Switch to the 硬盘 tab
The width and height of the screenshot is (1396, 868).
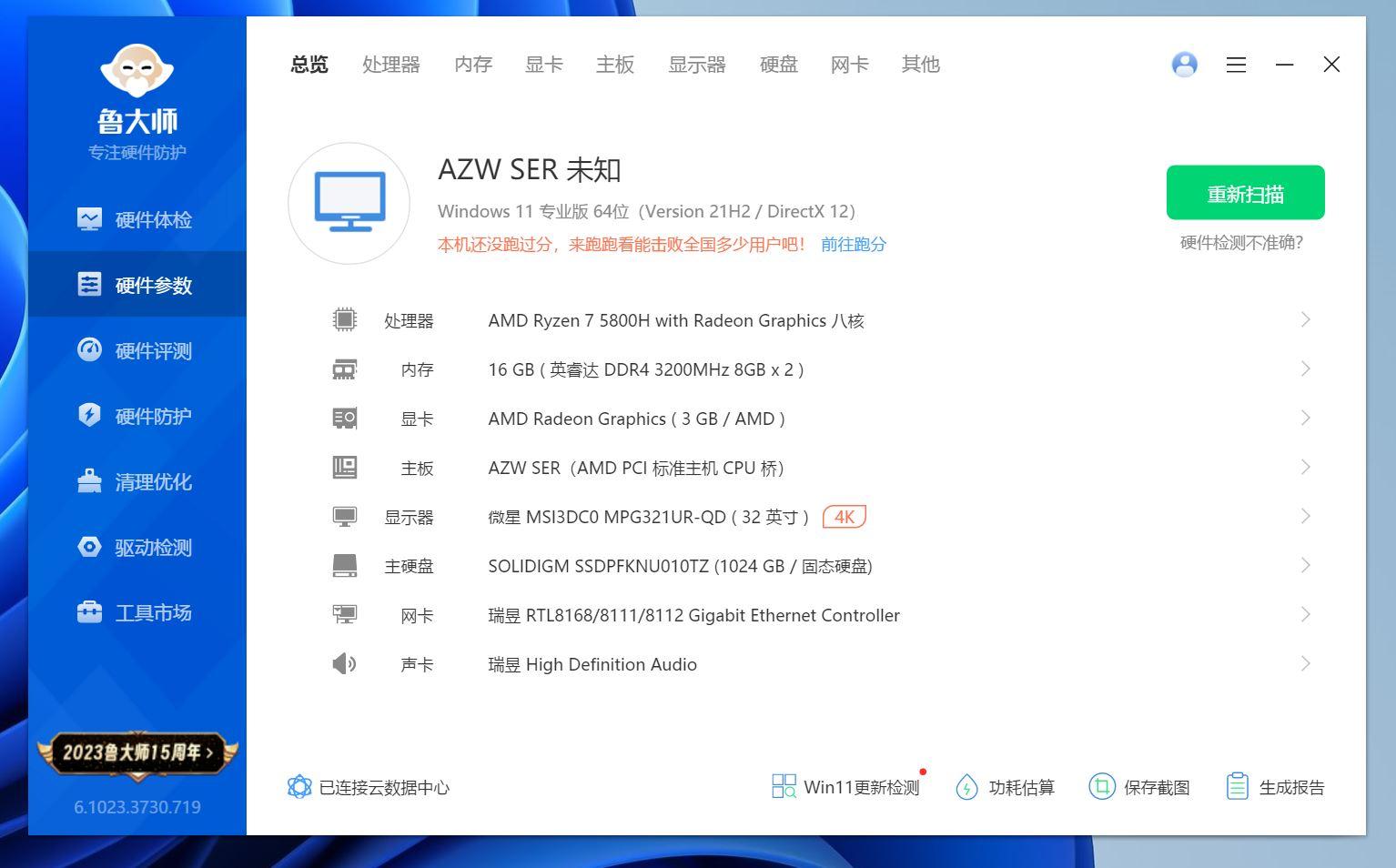pos(779,65)
